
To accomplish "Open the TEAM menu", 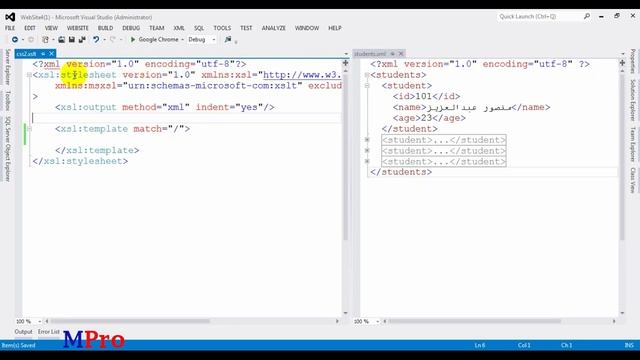I will point(157,28).
